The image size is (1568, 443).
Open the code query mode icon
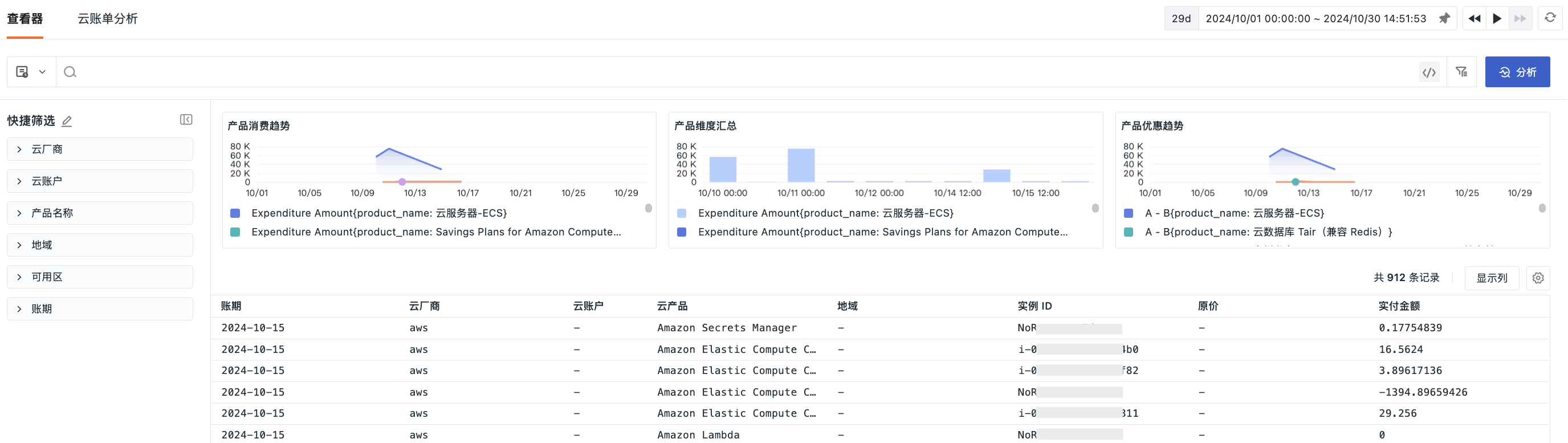pyautogui.click(x=1428, y=72)
